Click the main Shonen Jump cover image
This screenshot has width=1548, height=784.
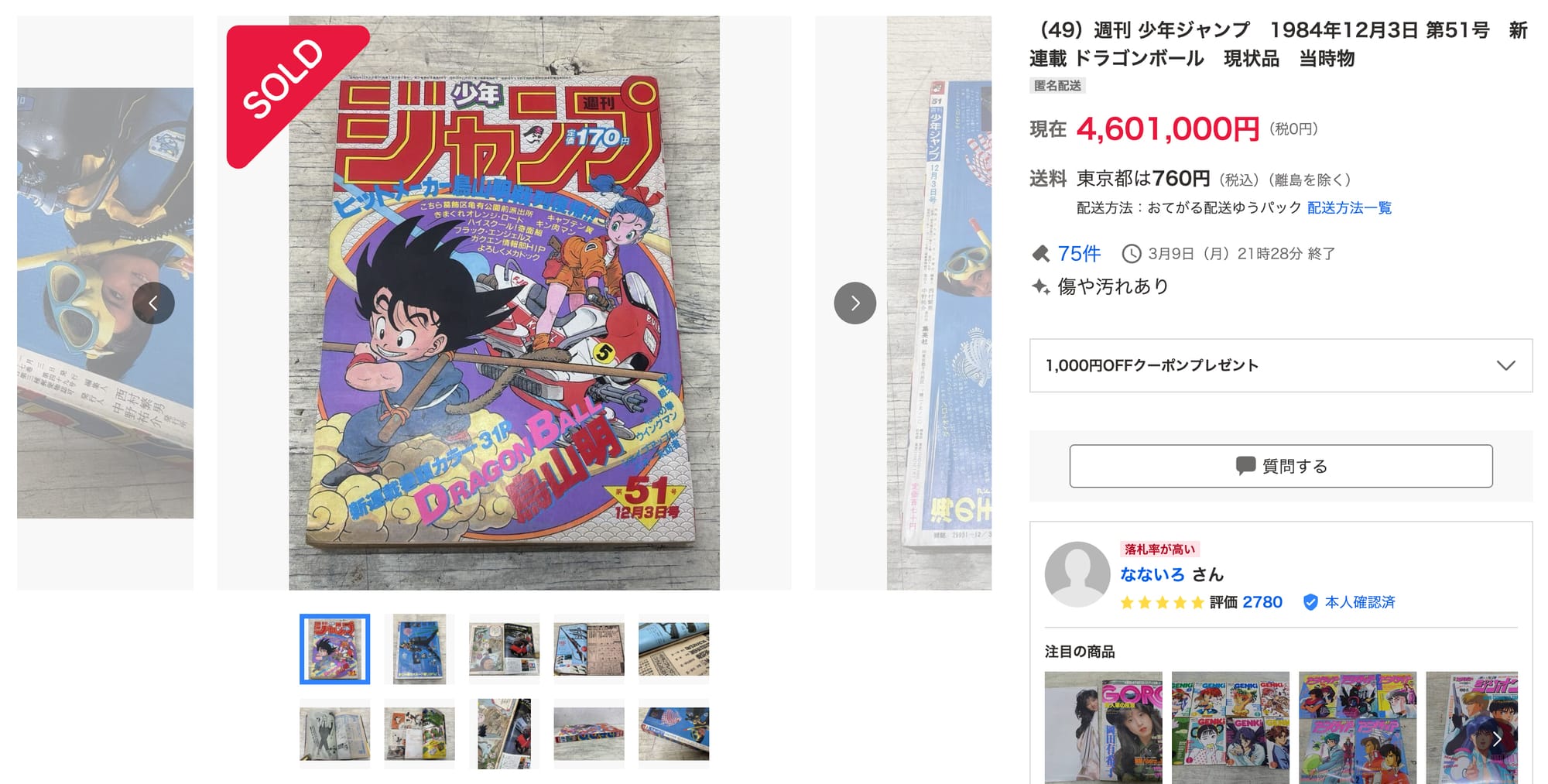(504, 303)
